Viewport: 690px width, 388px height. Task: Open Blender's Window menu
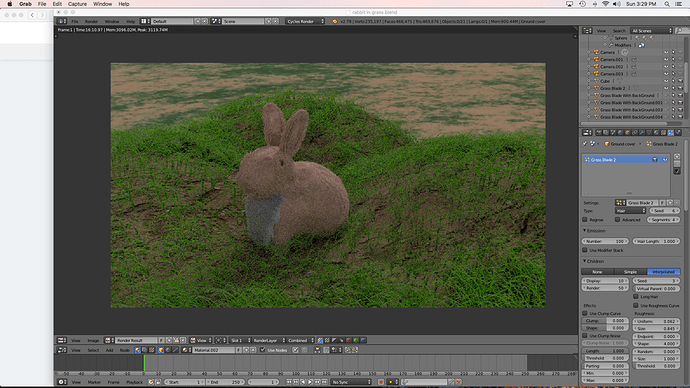tap(112, 21)
